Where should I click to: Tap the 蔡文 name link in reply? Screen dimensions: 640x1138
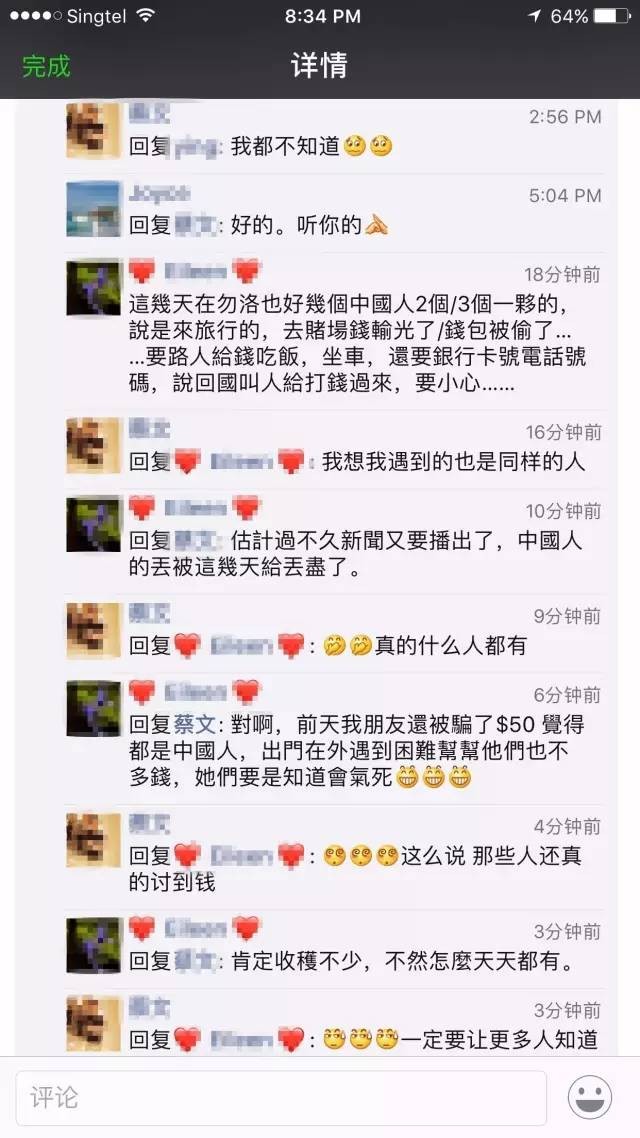point(194,724)
